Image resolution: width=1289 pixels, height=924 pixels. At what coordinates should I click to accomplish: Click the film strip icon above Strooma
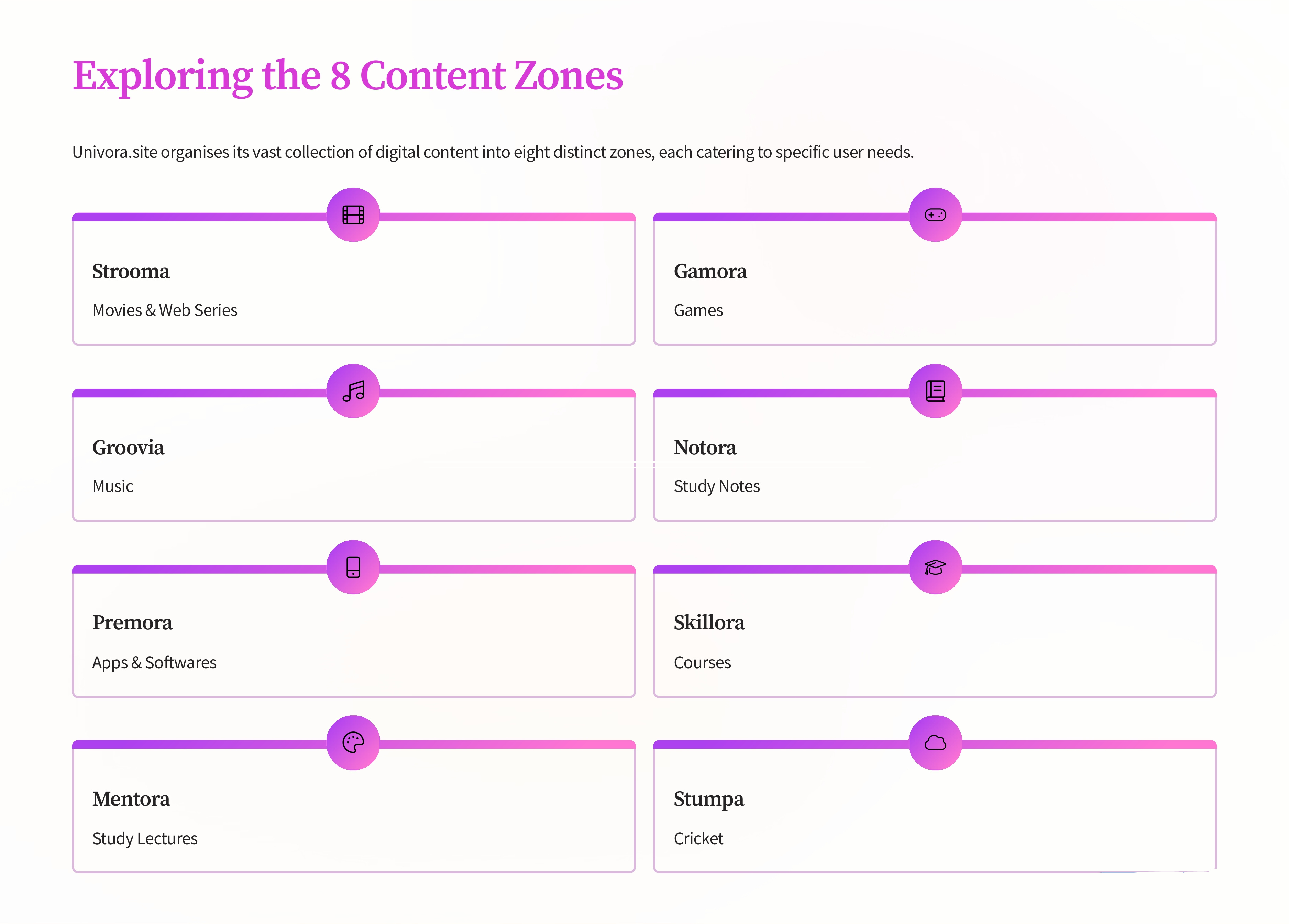[x=353, y=215]
